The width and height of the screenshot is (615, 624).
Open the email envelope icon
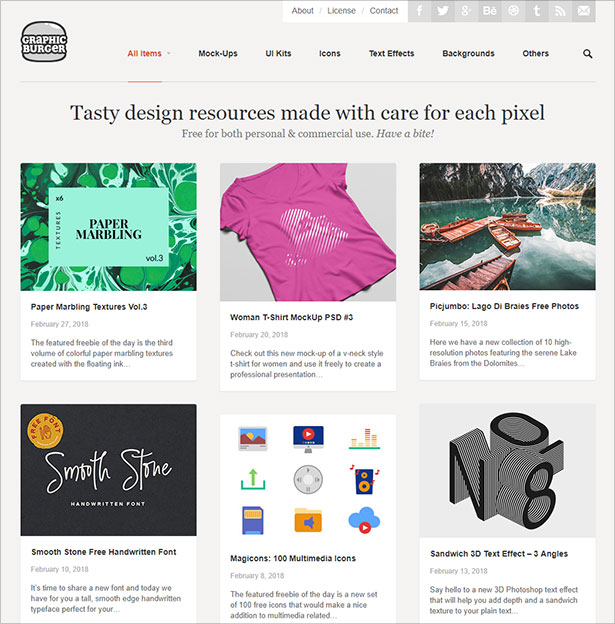tap(584, 11)
